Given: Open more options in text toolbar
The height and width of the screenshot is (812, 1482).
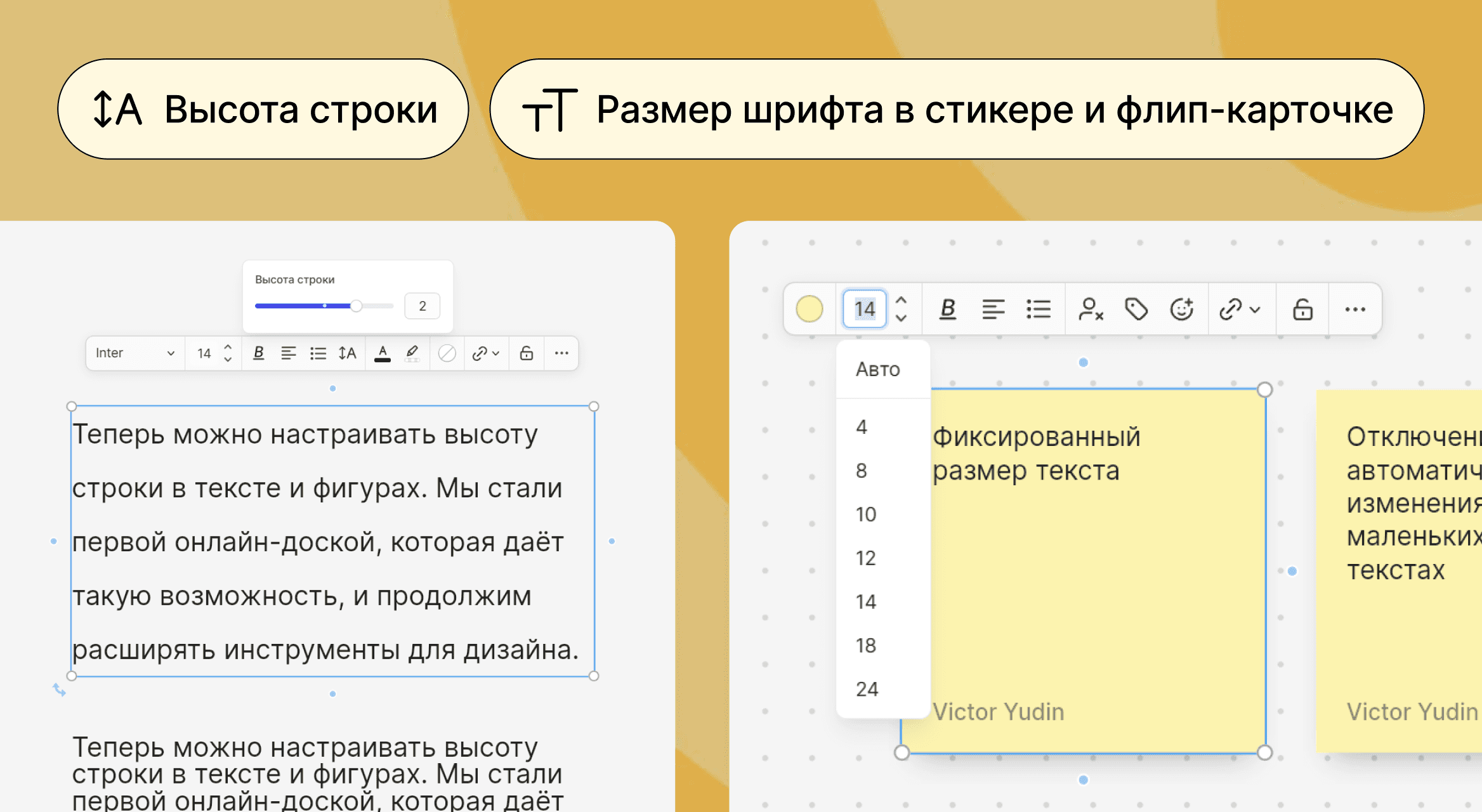Looking at the screenshot, I should pos(561,353).
